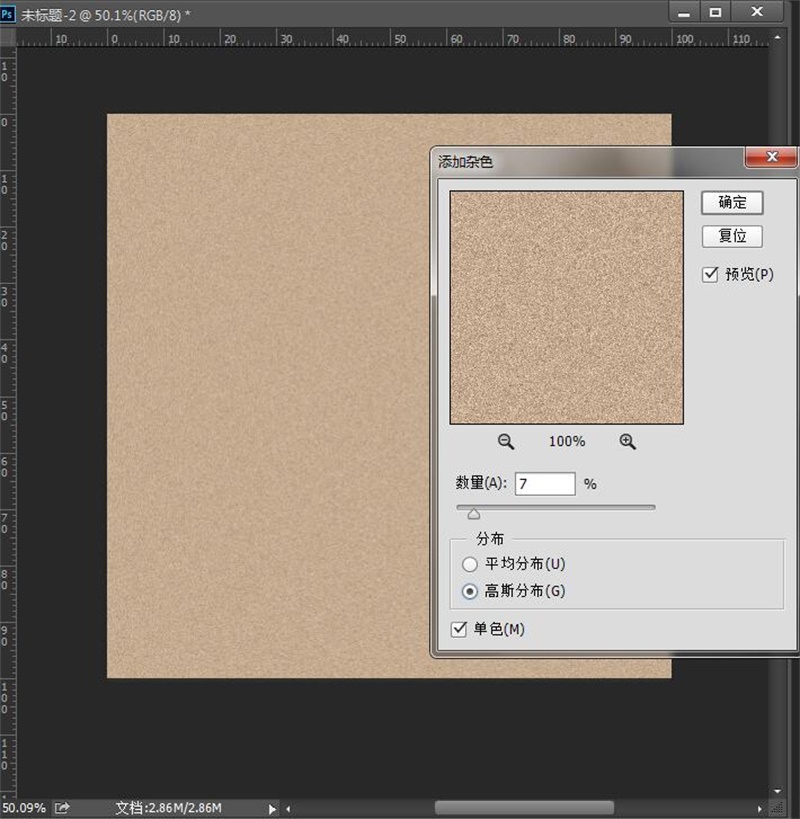
Task: Minimize the document window
Action: click(684, 13)
